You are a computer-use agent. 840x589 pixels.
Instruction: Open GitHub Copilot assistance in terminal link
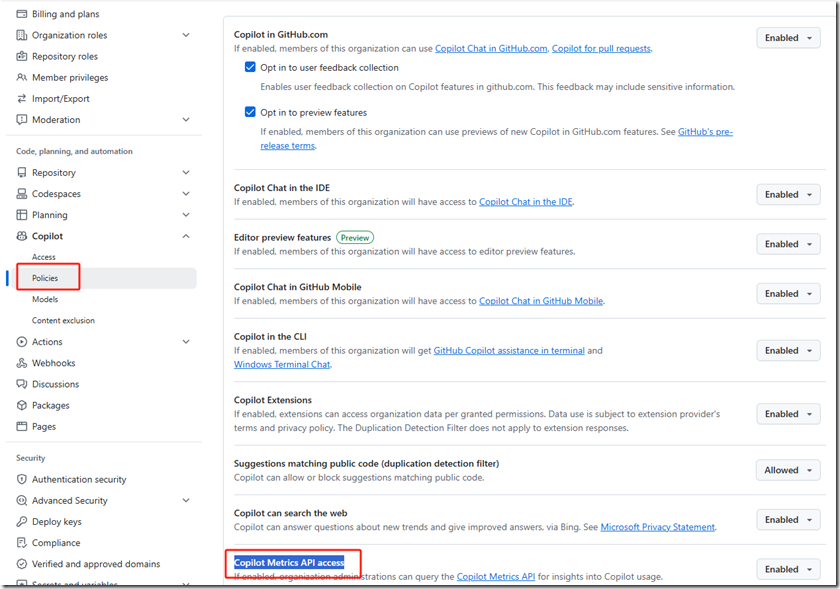(509, 351)
